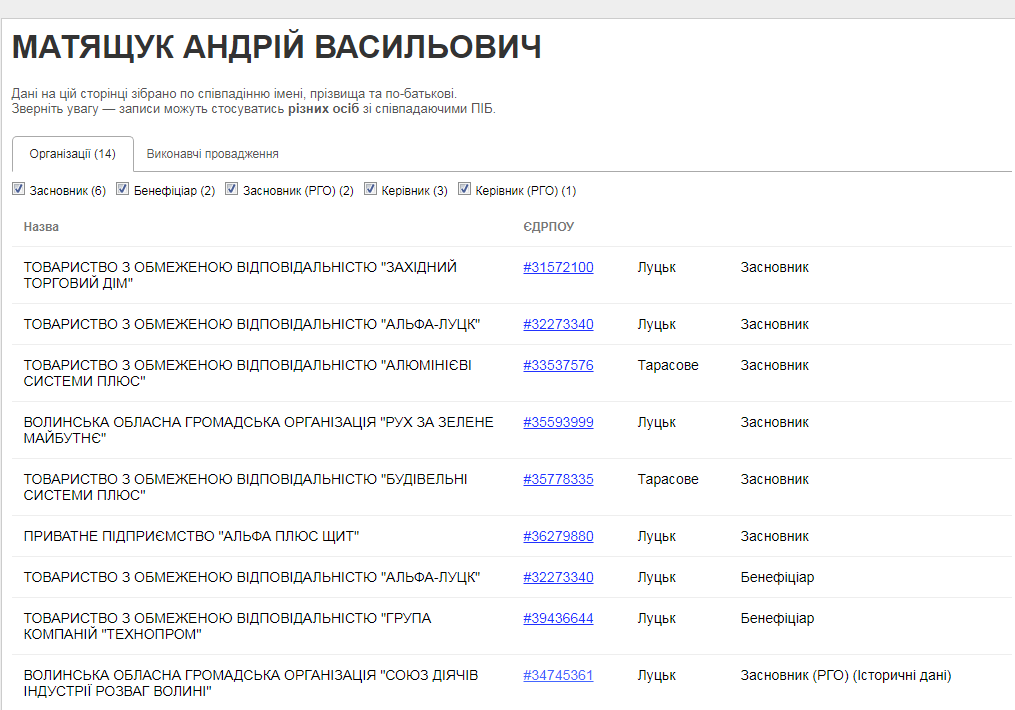Click the code link #35778335
1015x710 pixels.
(x=558, y=479)
